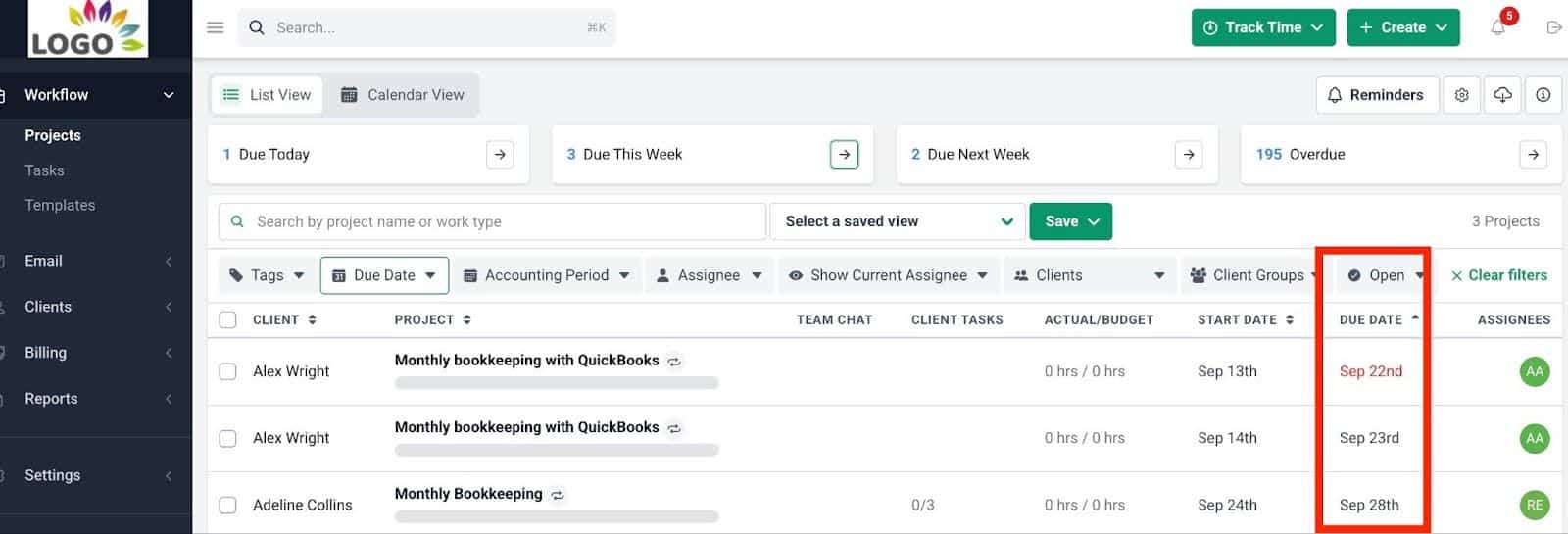
Task: Check the first Alex Wright row checkbox
Action: pyautogui.click(x=228, y=371)
